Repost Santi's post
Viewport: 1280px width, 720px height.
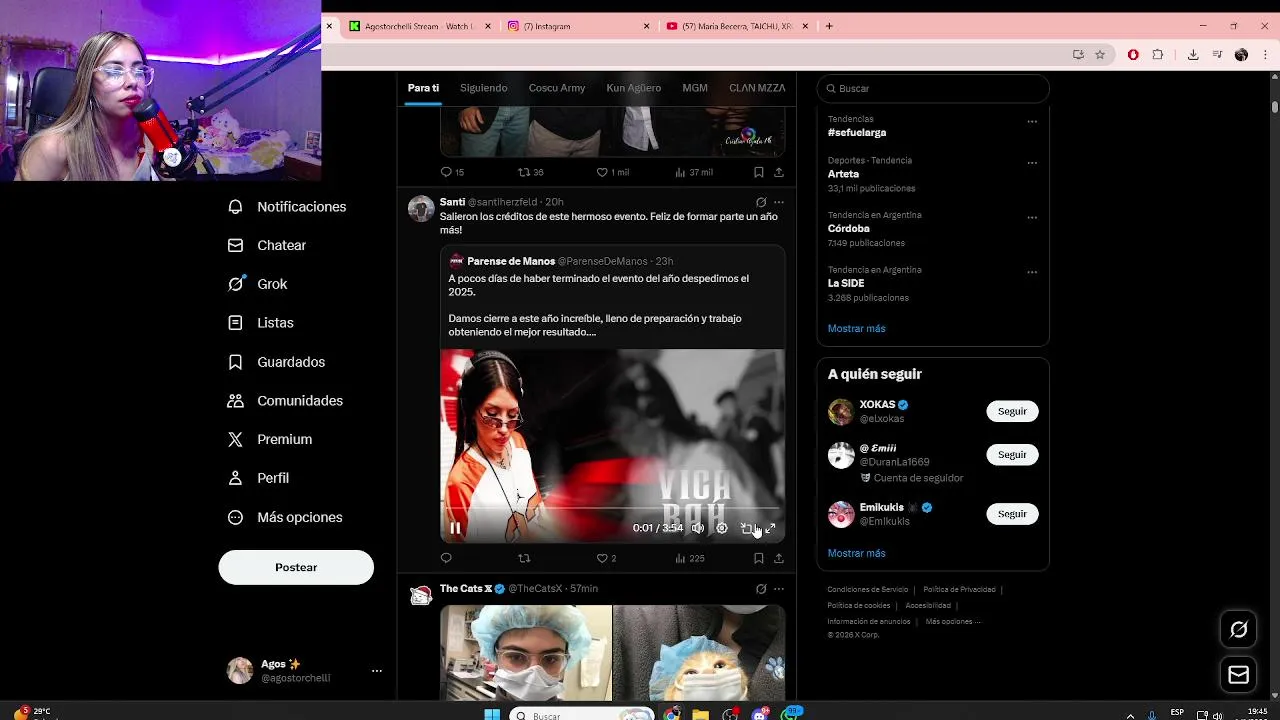(524, 558)
